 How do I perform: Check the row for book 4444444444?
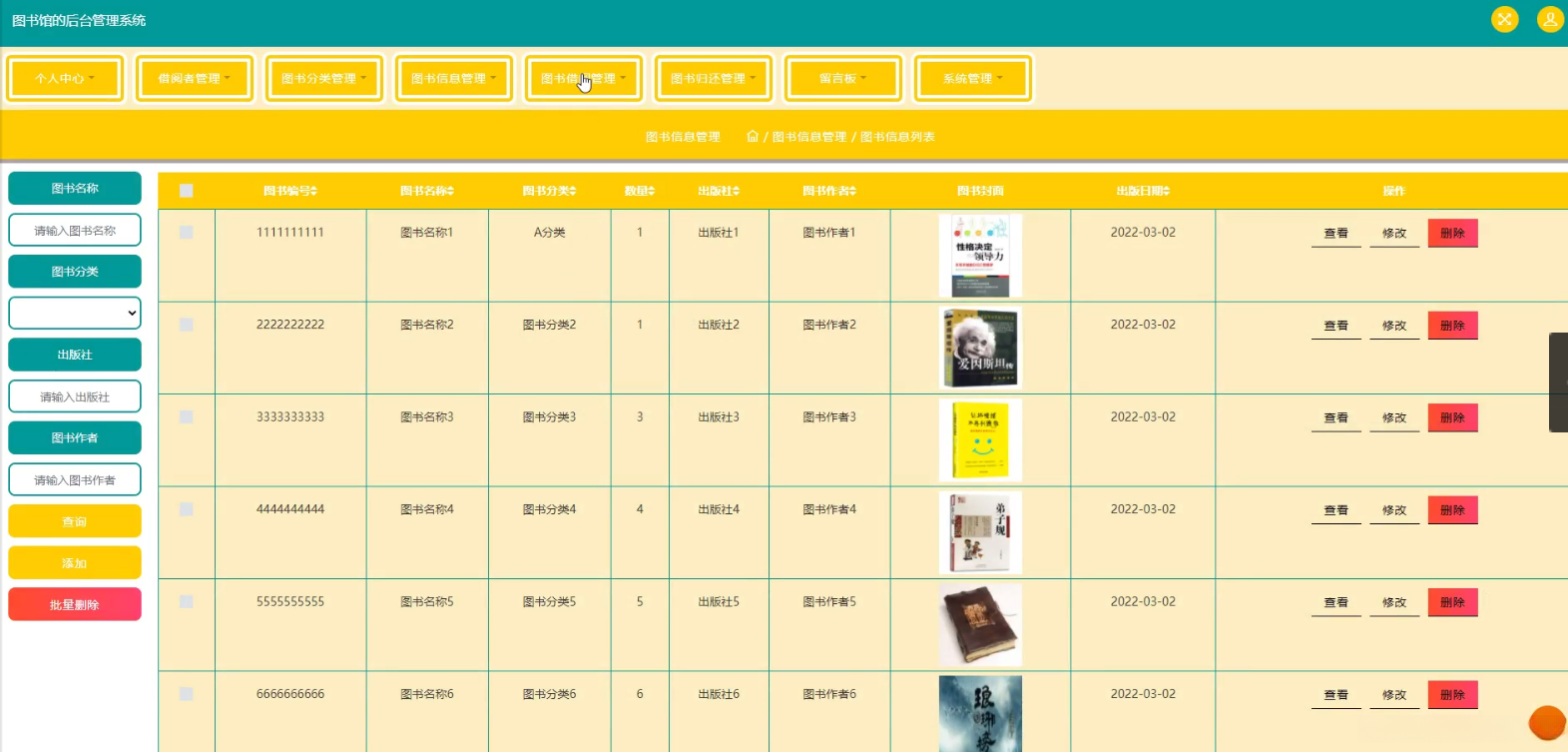point(187,509)
